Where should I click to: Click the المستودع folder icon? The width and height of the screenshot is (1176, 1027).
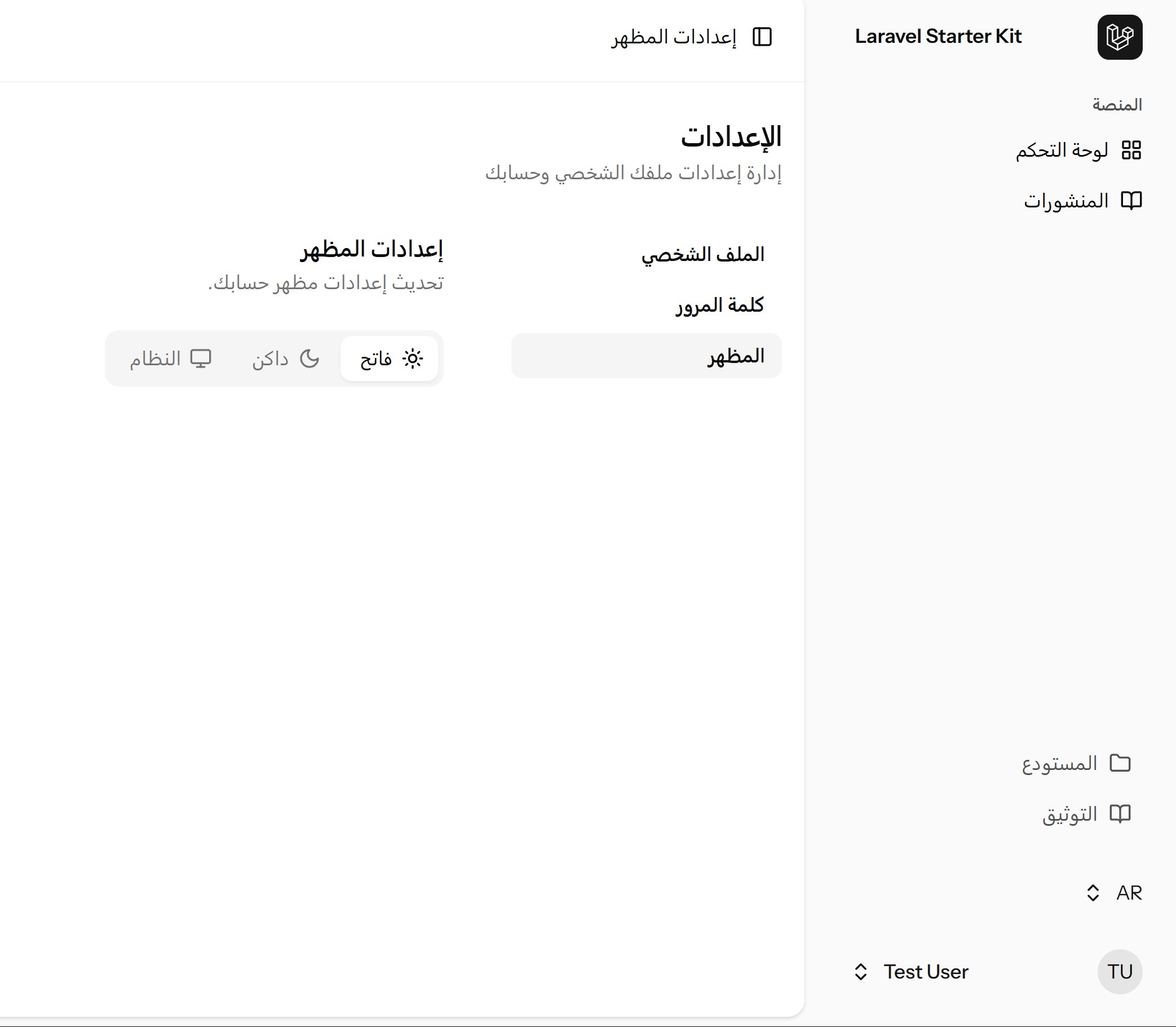1119,763
